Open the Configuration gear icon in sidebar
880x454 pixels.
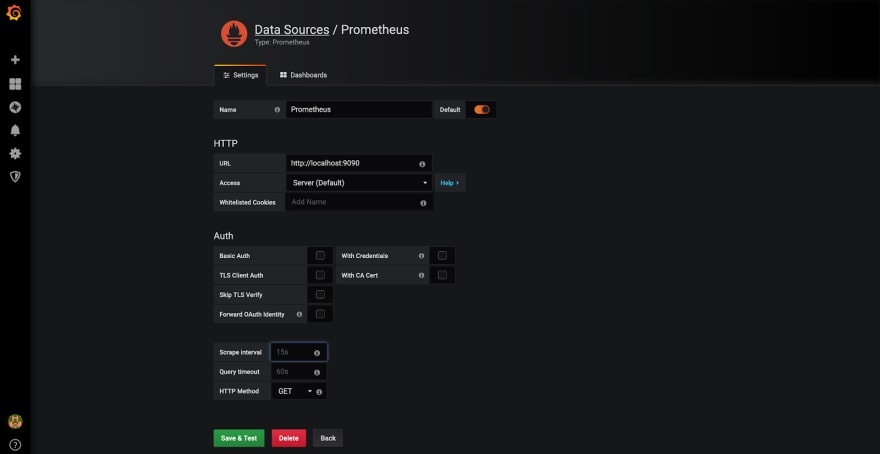click(x=15, y=153)
